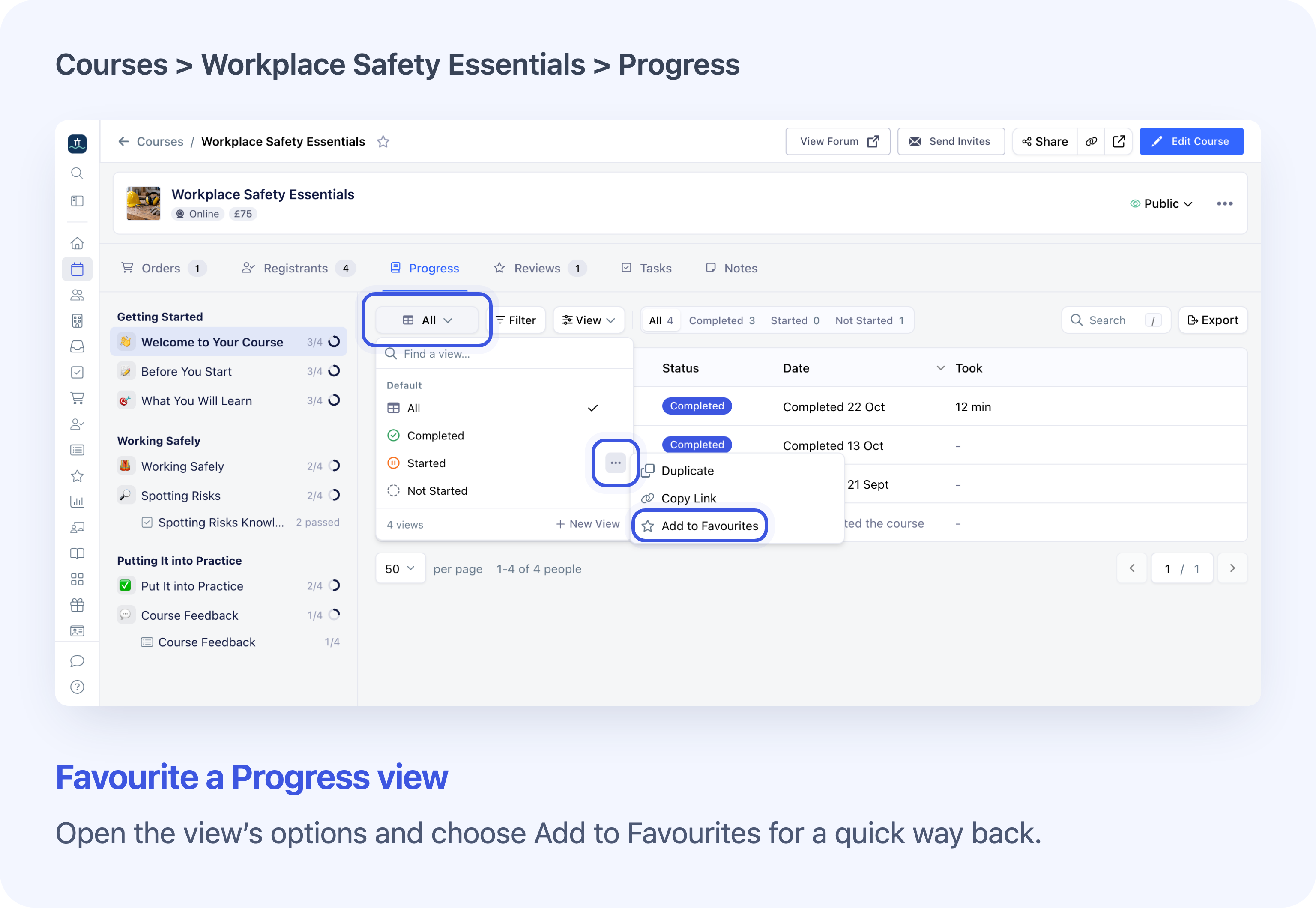This screenshot has height=908, width=1316.
Task: Go to the previous page arrow
Action: 1132,568
